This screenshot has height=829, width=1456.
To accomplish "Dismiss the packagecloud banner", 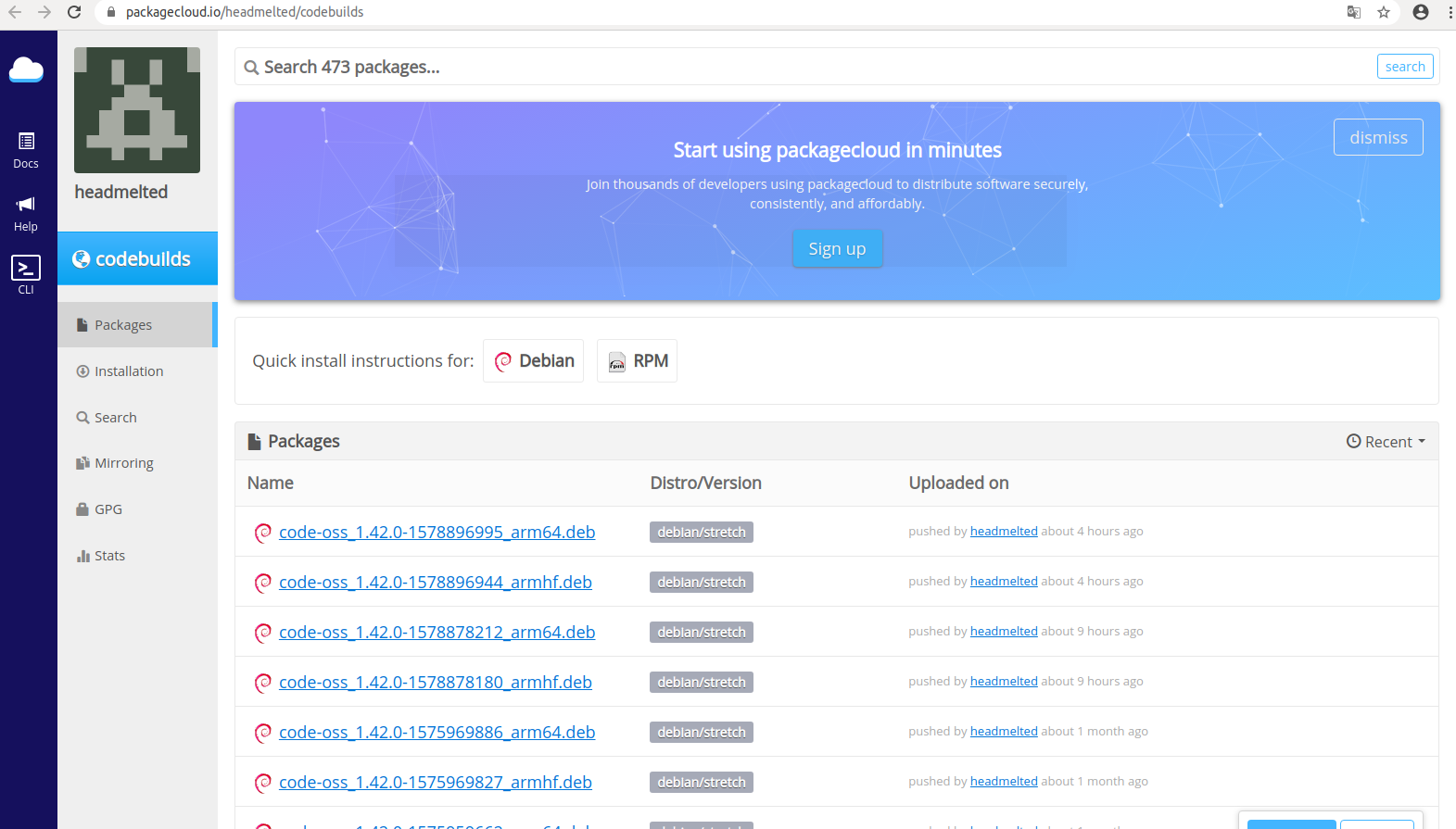I will [x=1378, y=137].
